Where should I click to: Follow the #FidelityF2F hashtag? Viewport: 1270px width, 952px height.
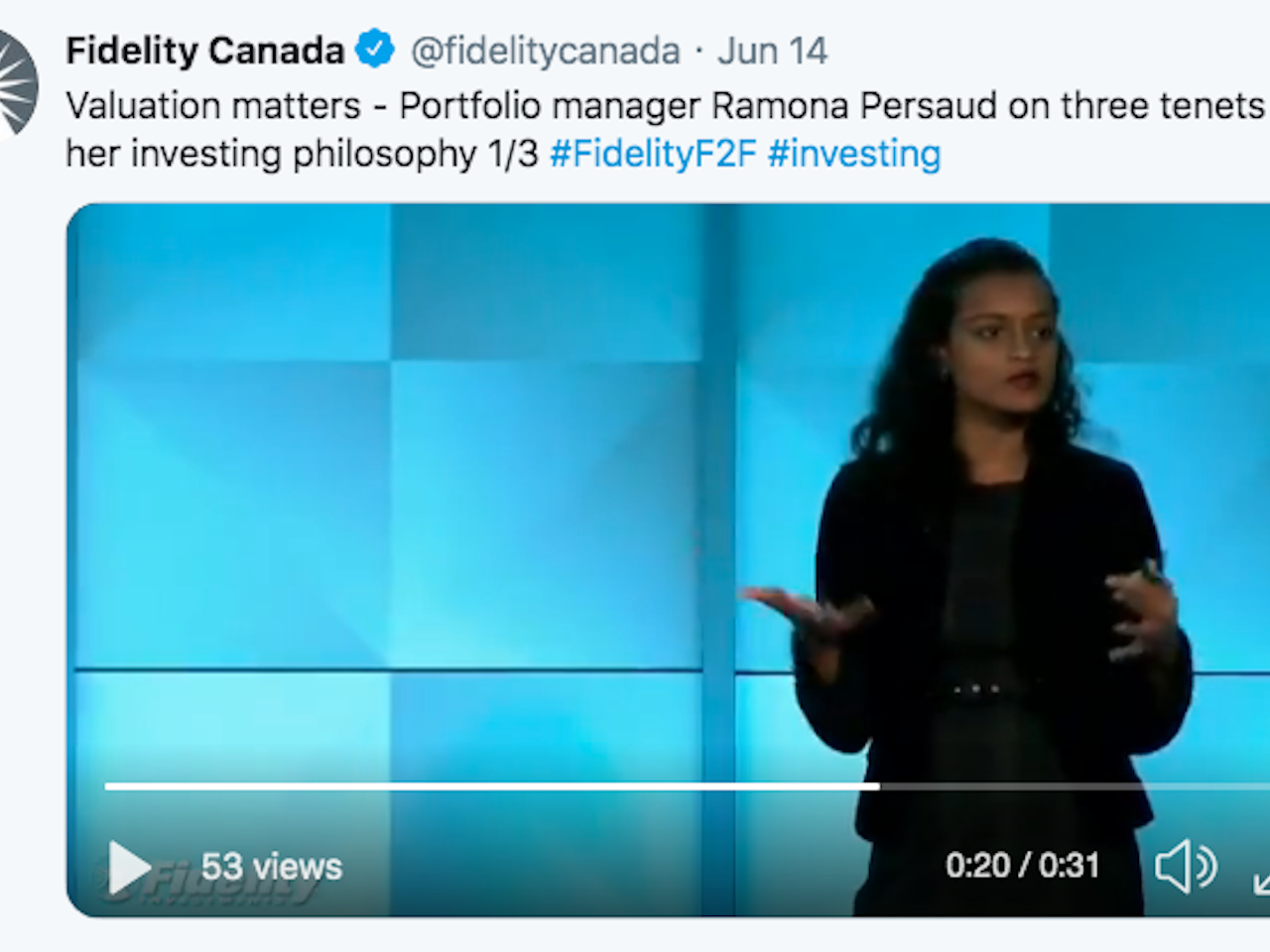tap(653, 154)
